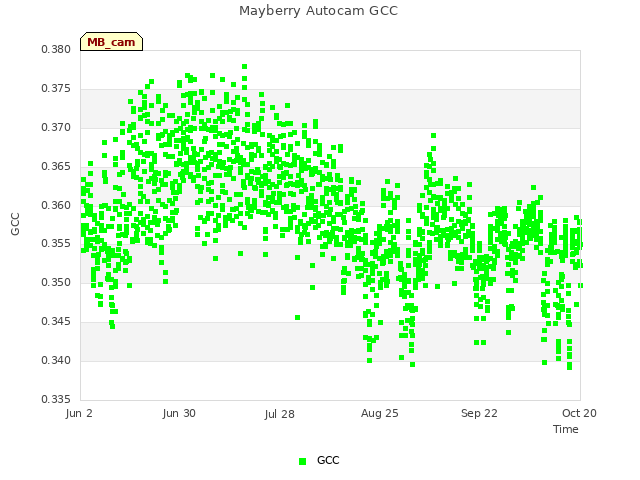Click the Time axis title
The height and width of the screenshot is (480, 640).
click(x=566, y=429)
